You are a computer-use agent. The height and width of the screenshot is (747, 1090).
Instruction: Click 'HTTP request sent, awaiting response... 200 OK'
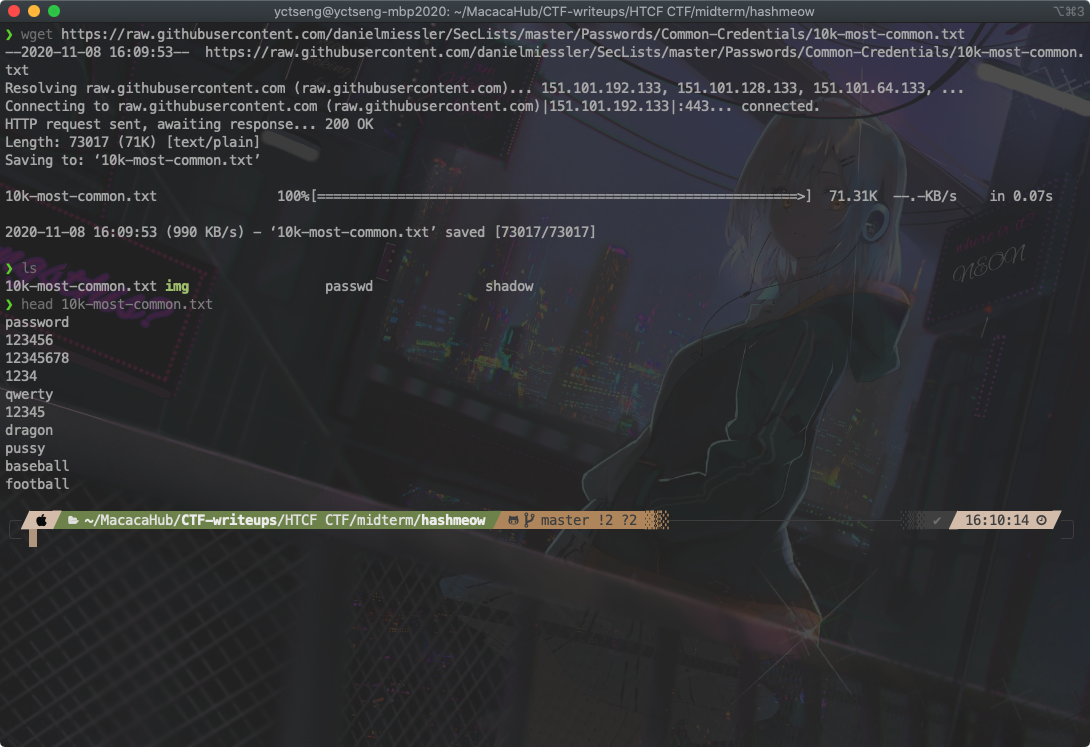tap(189, 124)
